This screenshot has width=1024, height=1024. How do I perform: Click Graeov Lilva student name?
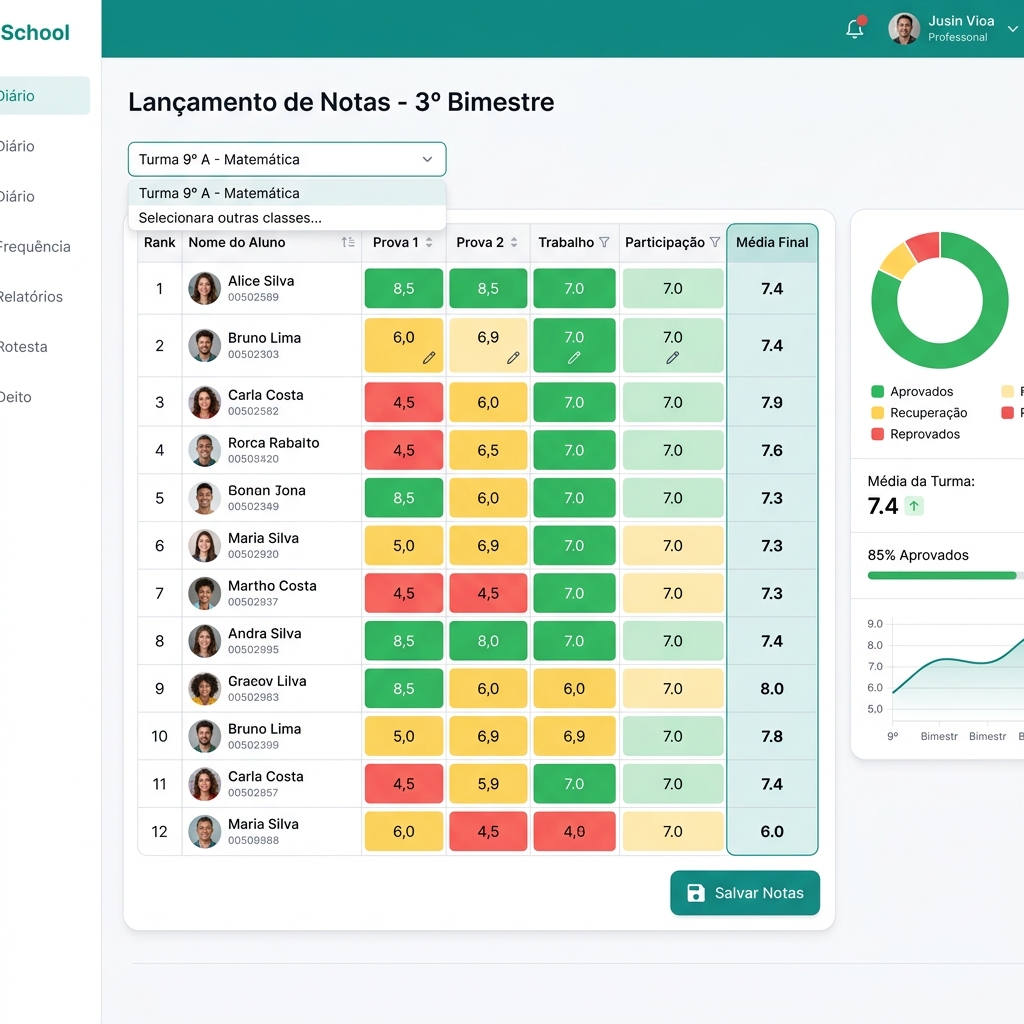click(x=266, y=682)
